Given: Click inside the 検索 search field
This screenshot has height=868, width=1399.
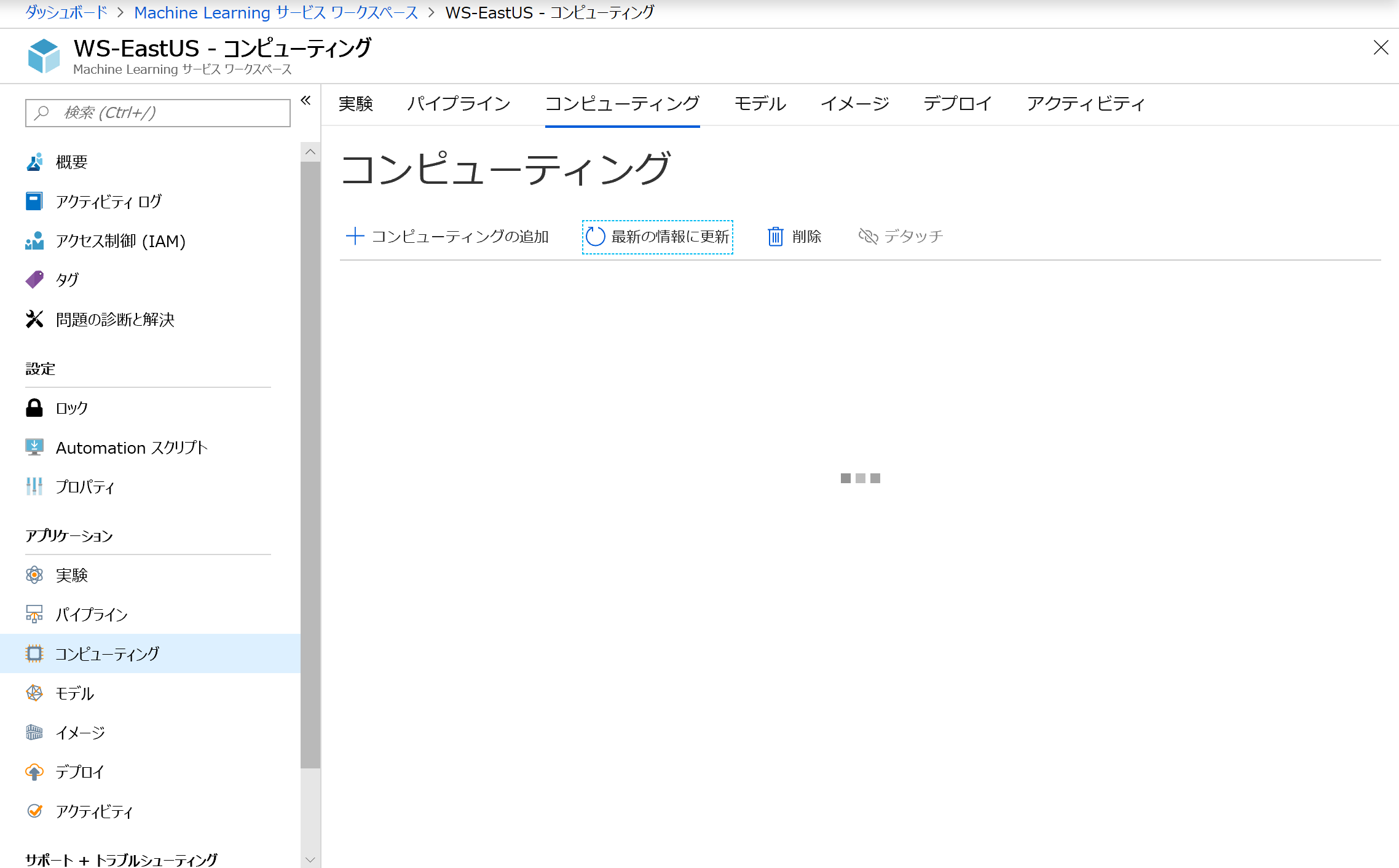Looking at the screenshot, I should 157,112.
